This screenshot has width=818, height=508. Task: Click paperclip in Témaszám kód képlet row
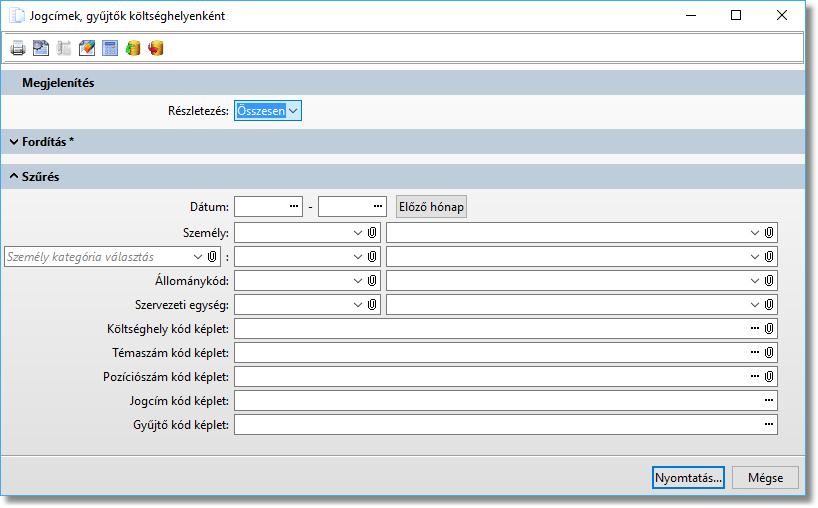click(769, 353)
